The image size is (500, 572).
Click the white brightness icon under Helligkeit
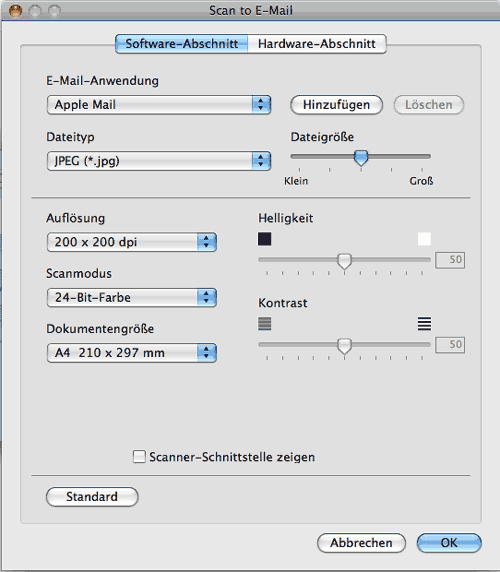pyautogui.click(x=424, y=239)
